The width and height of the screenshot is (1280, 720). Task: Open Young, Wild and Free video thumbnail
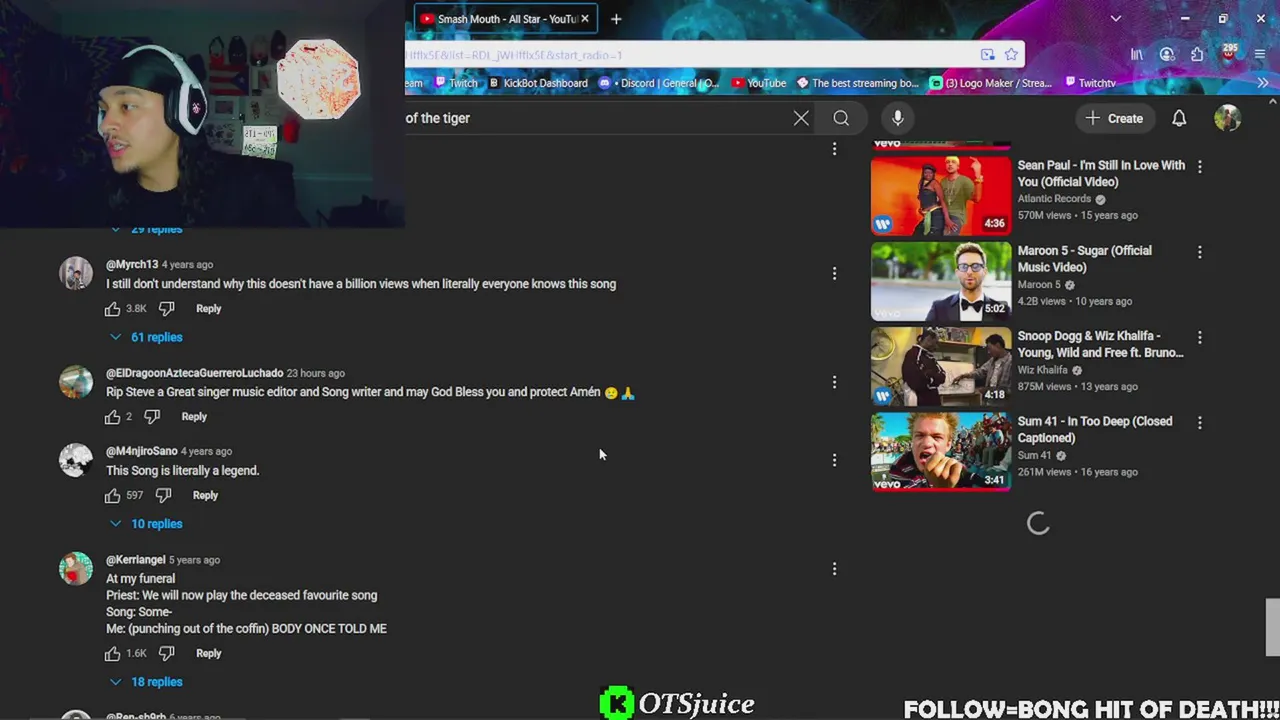point(941,366)
